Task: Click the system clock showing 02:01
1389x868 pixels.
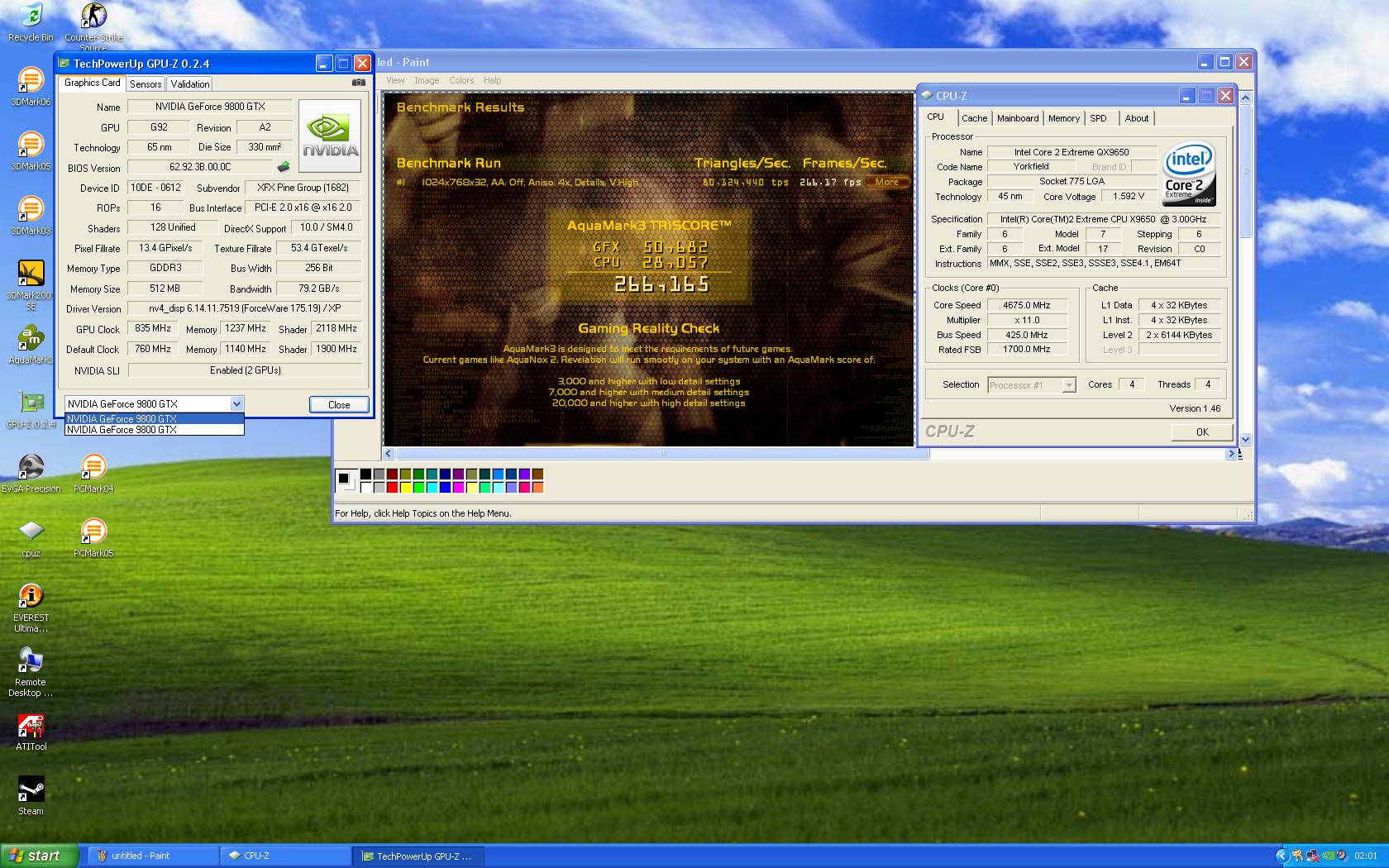Action: click(1366, 856)
